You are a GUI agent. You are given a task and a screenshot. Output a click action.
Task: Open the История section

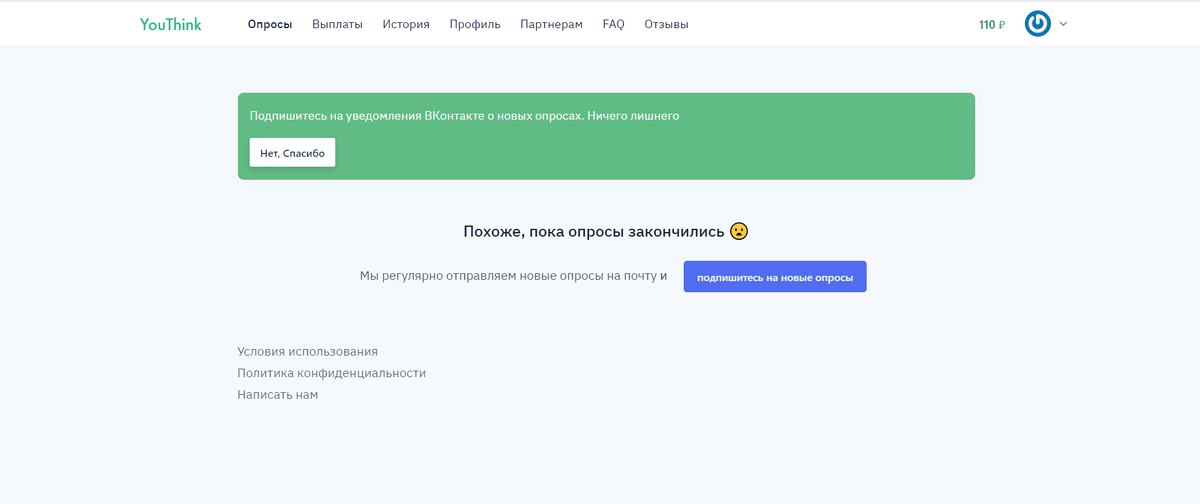[406, 24]
